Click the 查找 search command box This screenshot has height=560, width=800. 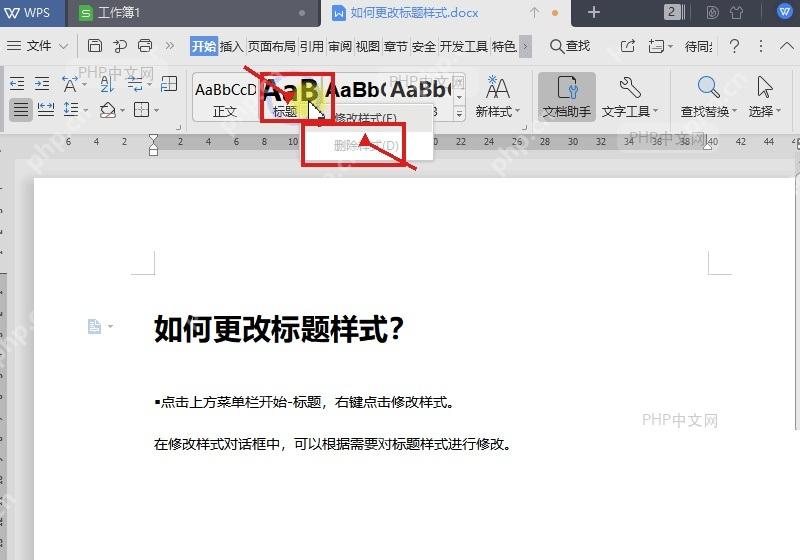point(570,46)
